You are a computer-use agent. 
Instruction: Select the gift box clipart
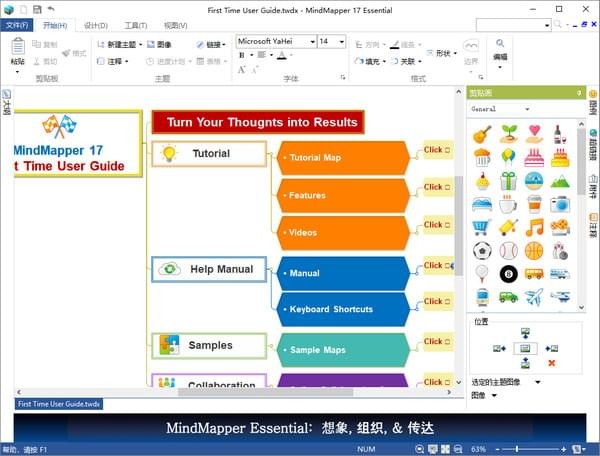click(508, 181)
